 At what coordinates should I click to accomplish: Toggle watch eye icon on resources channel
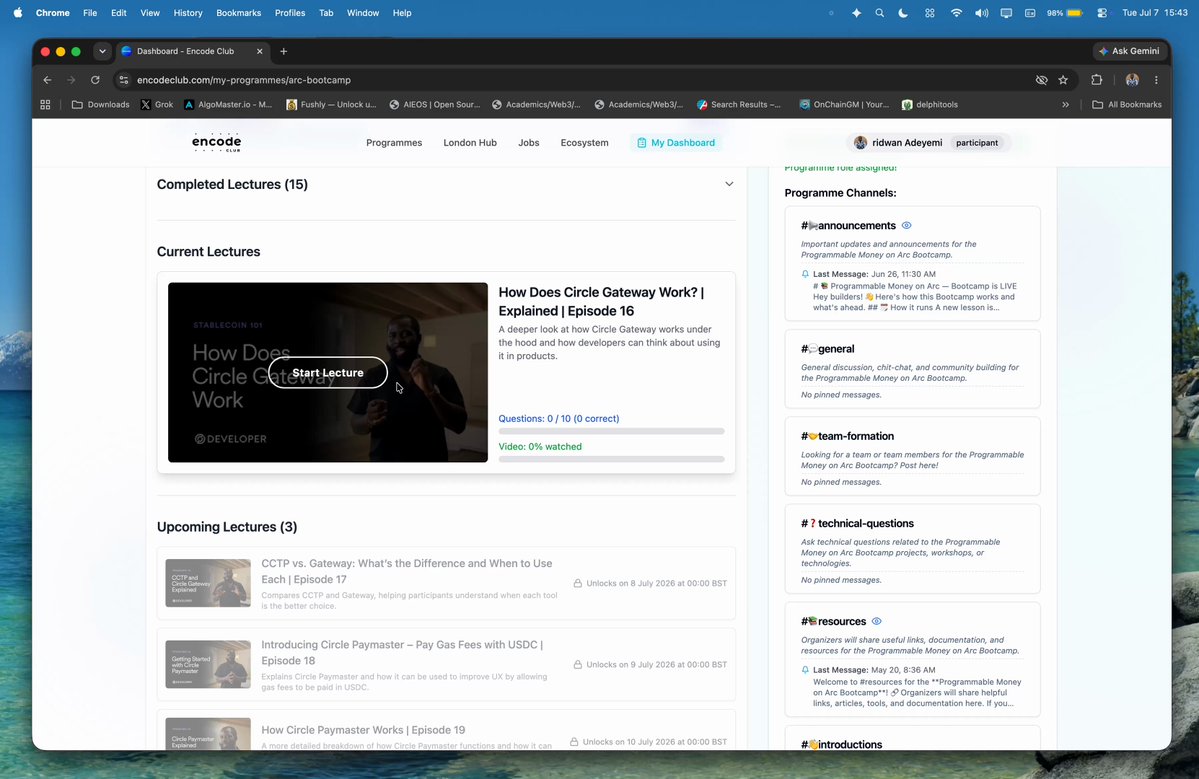(876, 622)
